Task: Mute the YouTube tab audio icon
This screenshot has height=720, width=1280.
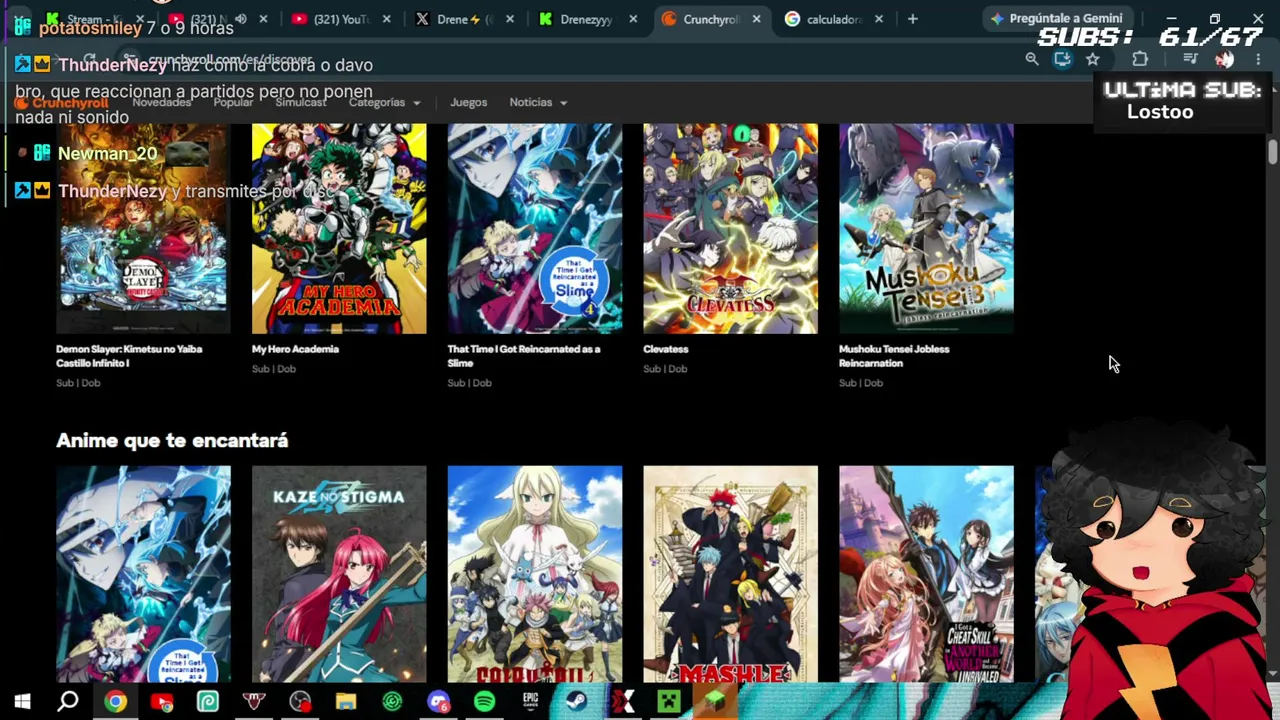Action: coord(241,19)
